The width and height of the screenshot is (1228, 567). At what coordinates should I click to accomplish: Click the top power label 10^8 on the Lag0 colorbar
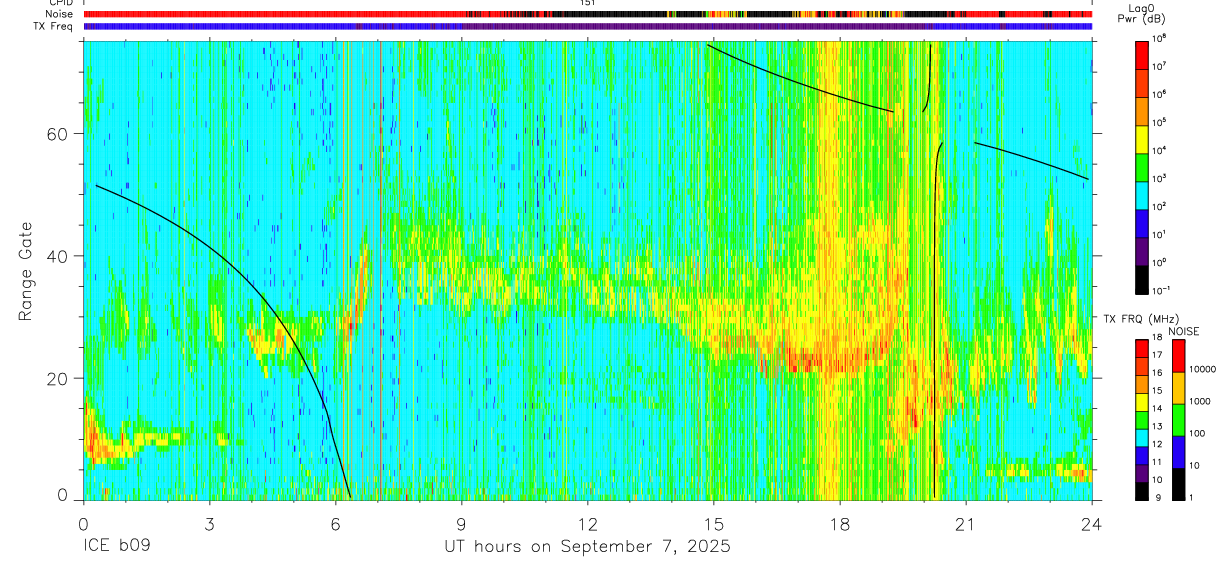pyautogui.click(x=1160, y=38)
